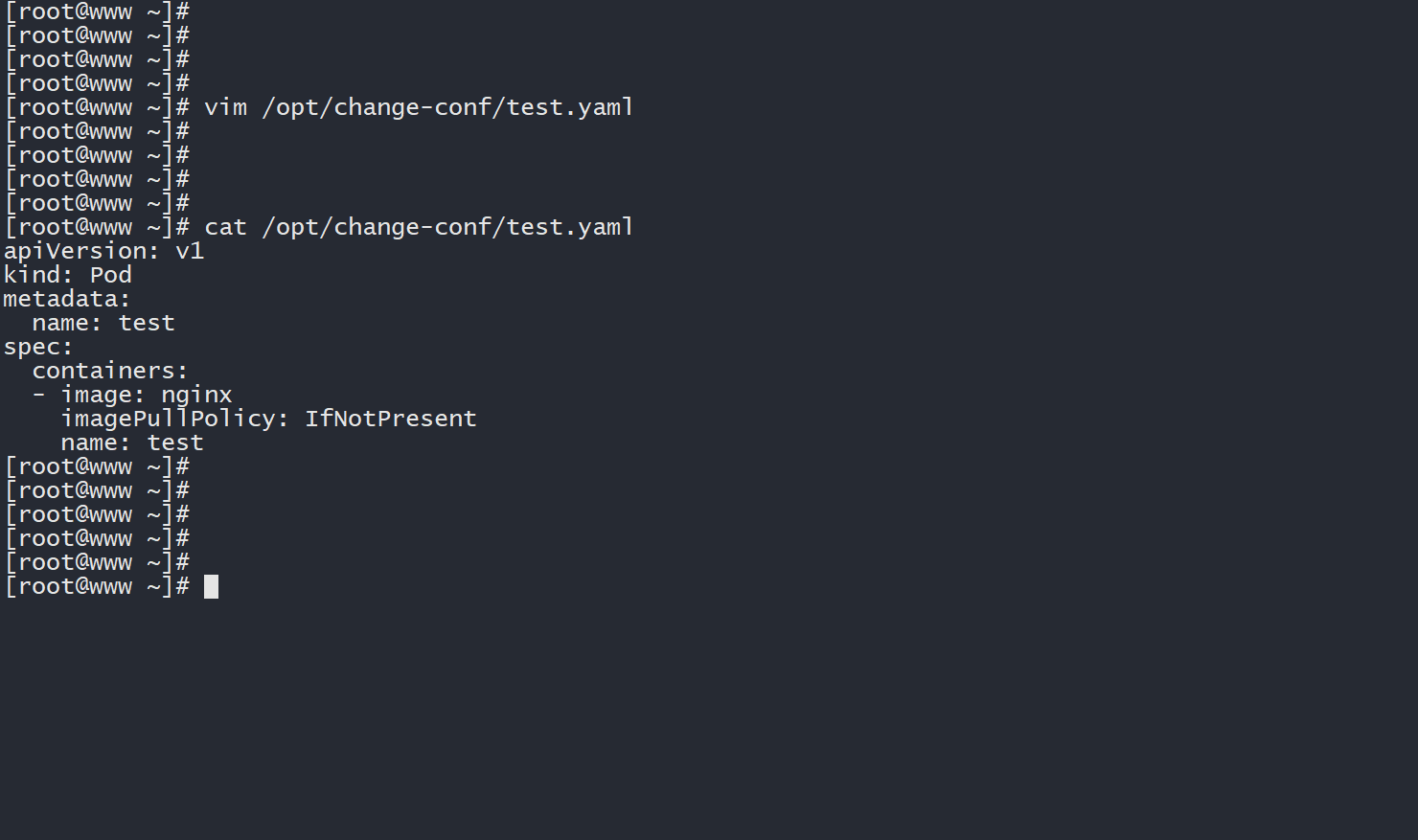Click the "imagePullPolicy" key

coord(168,419)
